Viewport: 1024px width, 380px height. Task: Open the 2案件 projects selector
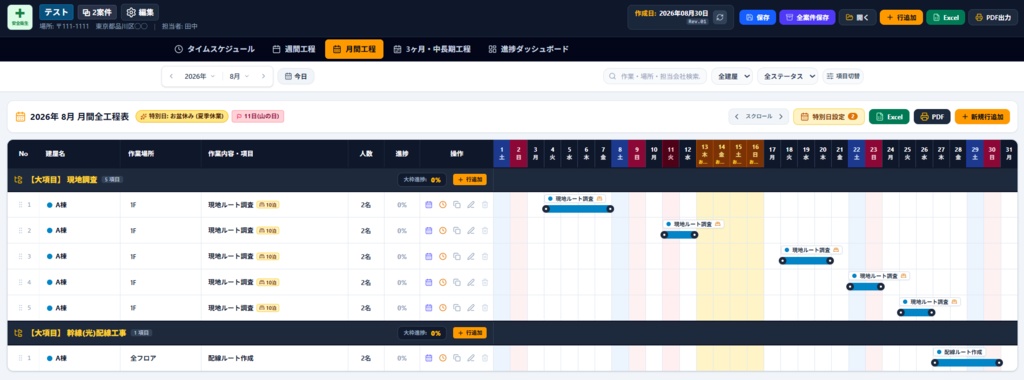point(97,12)
